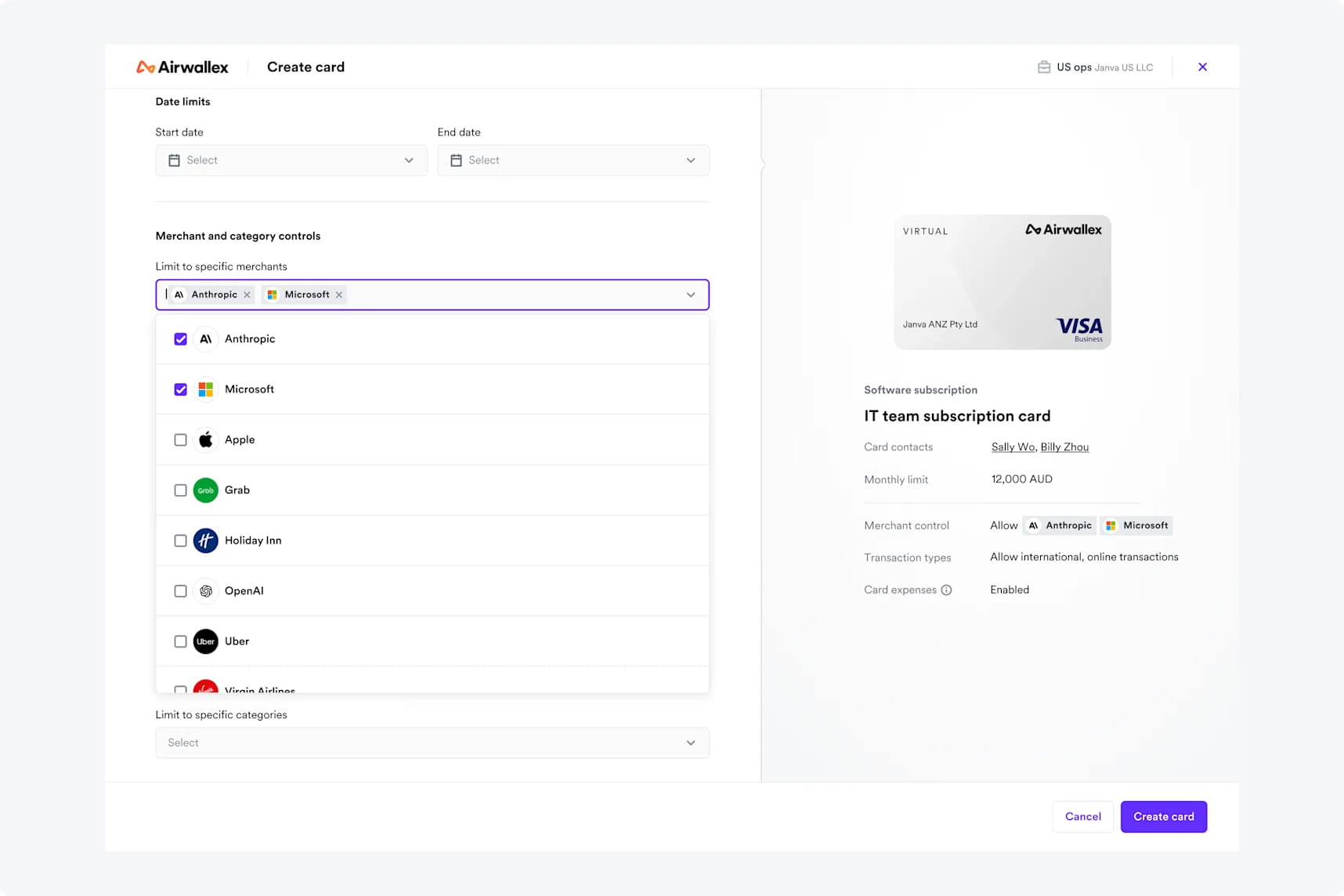Screen dimensions: 1344x896
Task: Open Sally Wo contact link
Action: tap(1013, 447)
